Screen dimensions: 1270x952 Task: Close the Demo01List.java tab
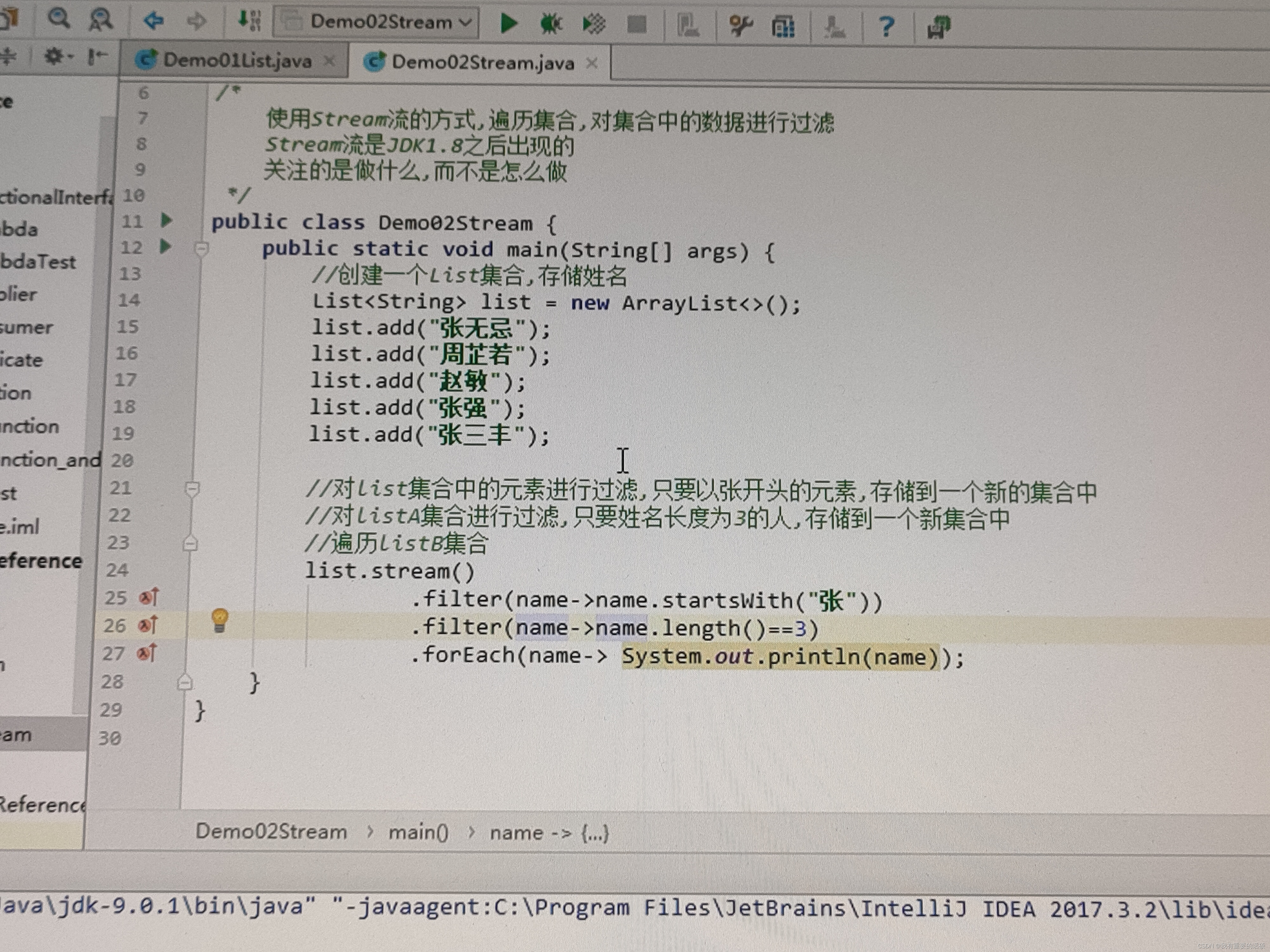pyautogui.click(x=329, y=60)
